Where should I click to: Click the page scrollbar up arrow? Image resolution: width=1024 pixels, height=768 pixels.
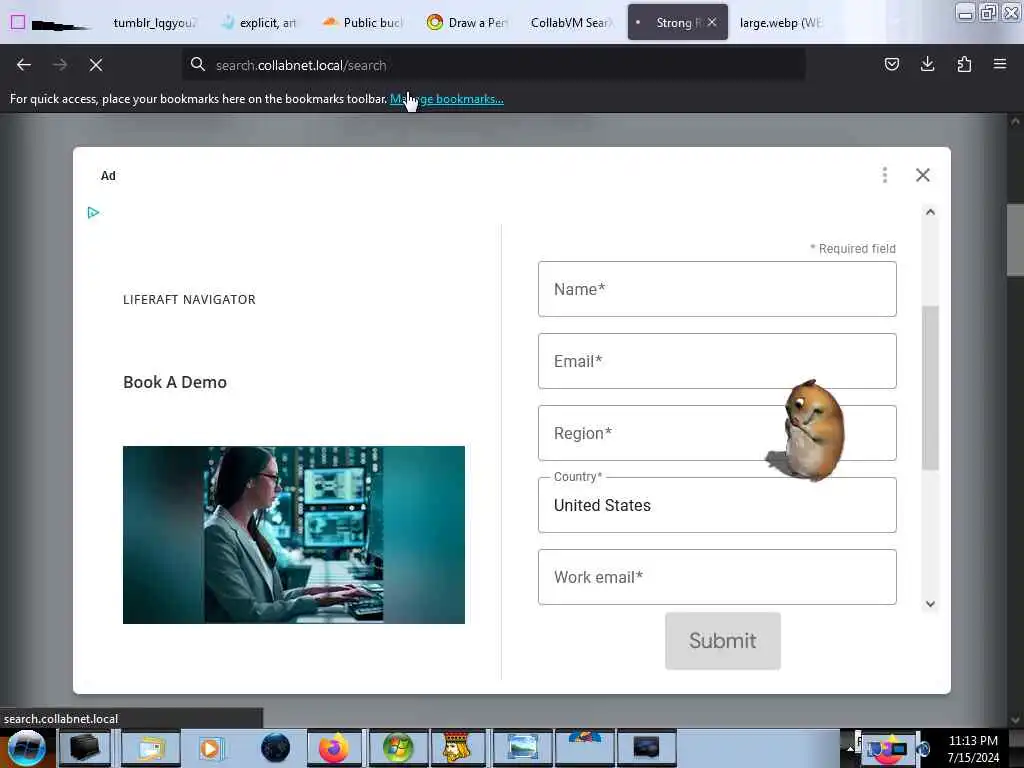point(1015,121)
